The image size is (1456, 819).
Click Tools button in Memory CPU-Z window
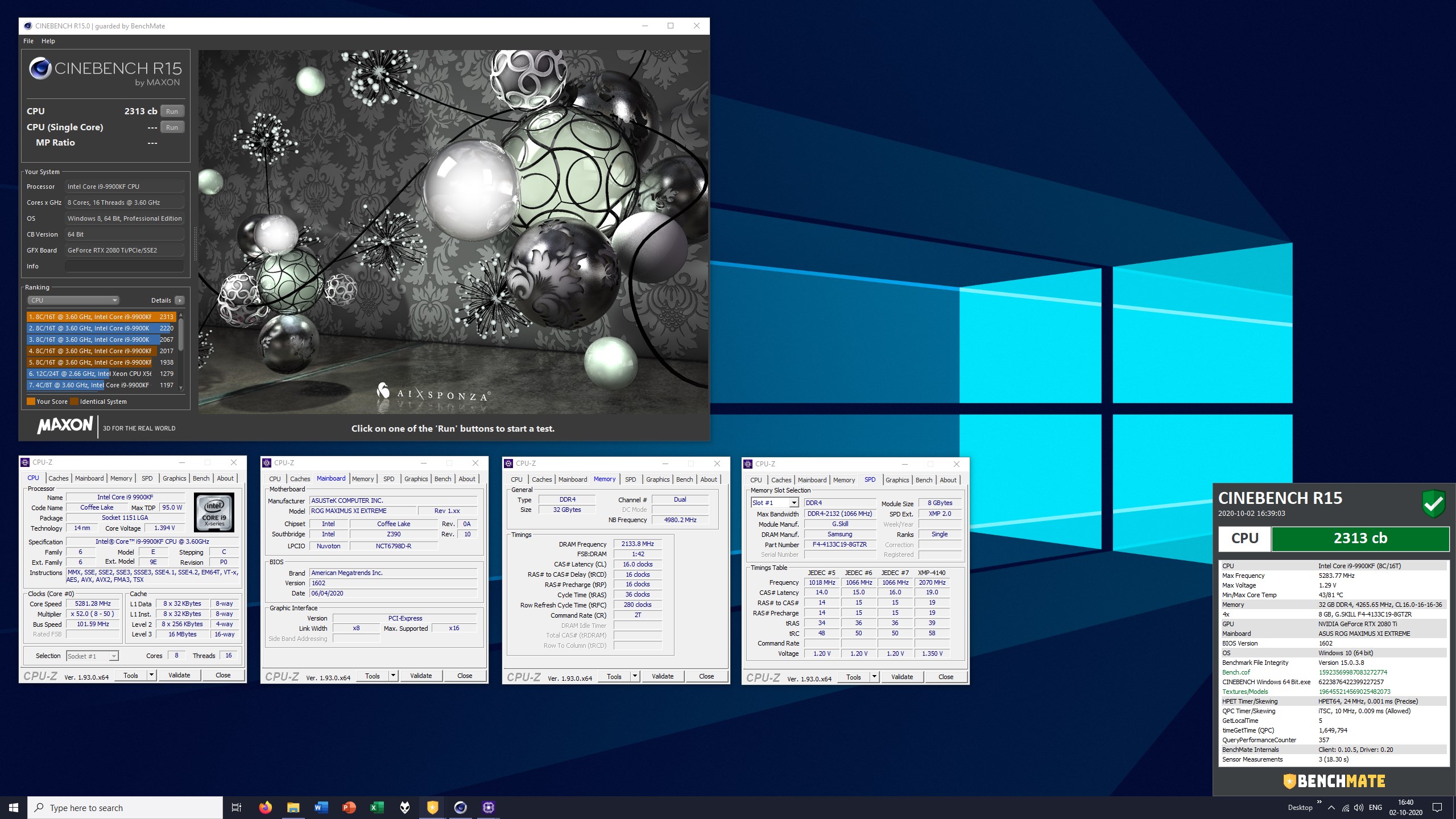coord(614,676)
